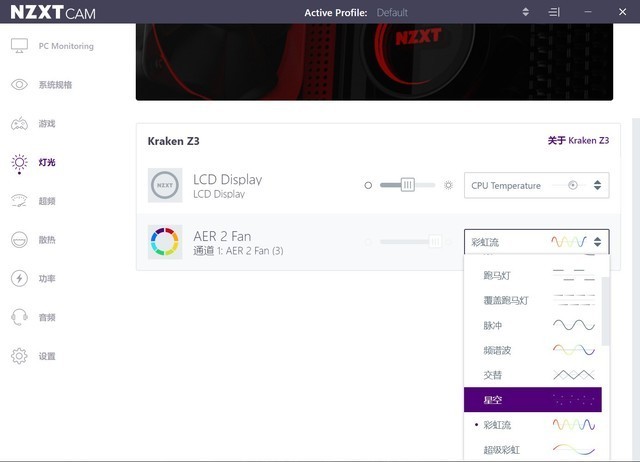Click the 通道 1: AER 2 Fan (3) label
This screenshot has width=640, height=462.
click(238, 251)
